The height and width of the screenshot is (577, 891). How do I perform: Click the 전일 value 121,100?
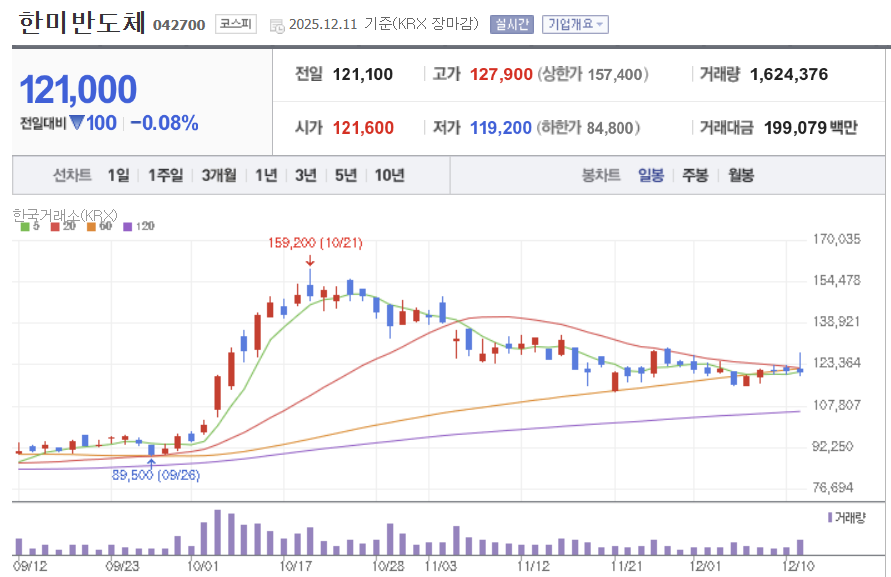[363, 74]
